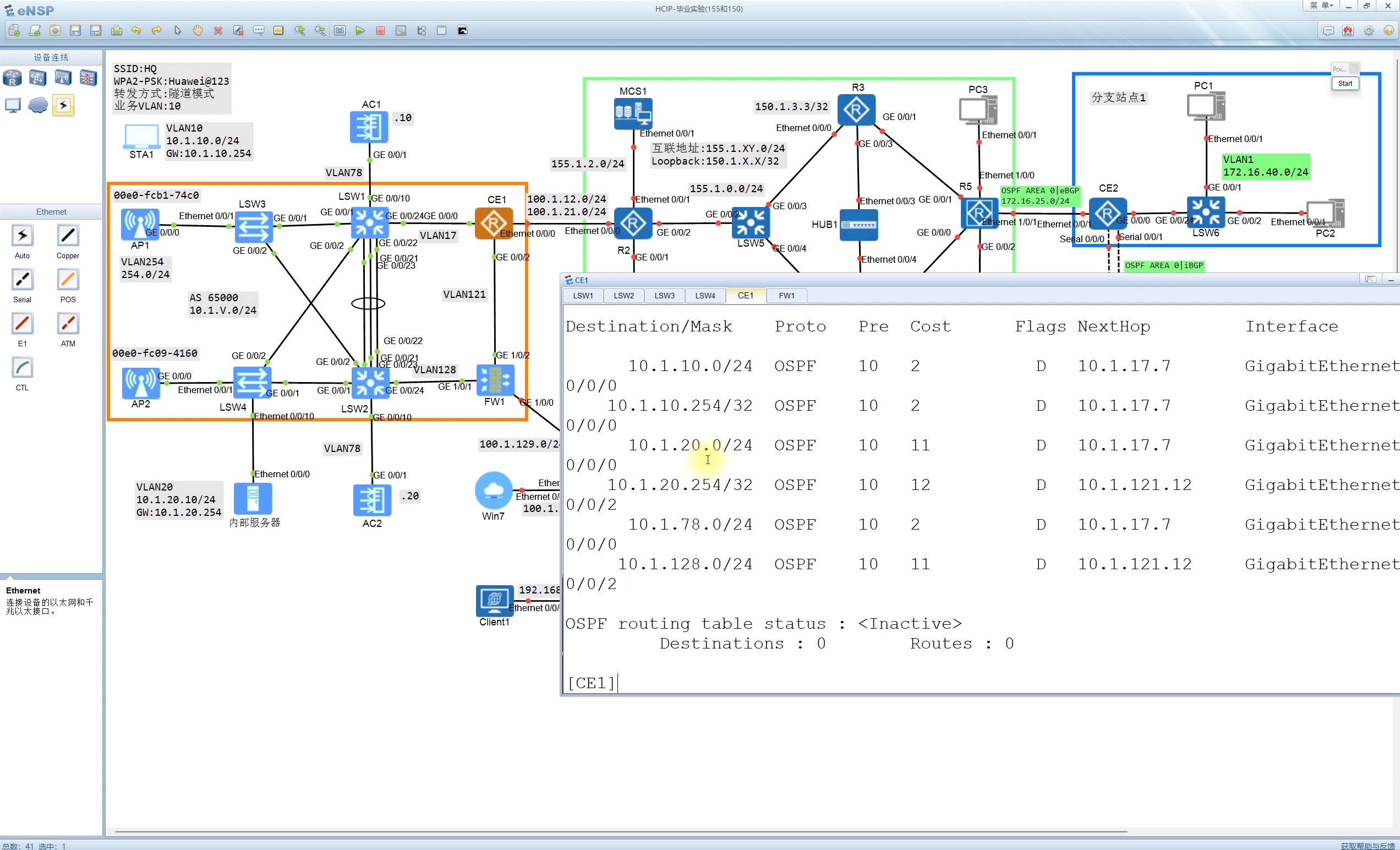This screenshot has height=850, width=1400.
Task: Choose the Serial cable type
Action: (x=22, y=279)
